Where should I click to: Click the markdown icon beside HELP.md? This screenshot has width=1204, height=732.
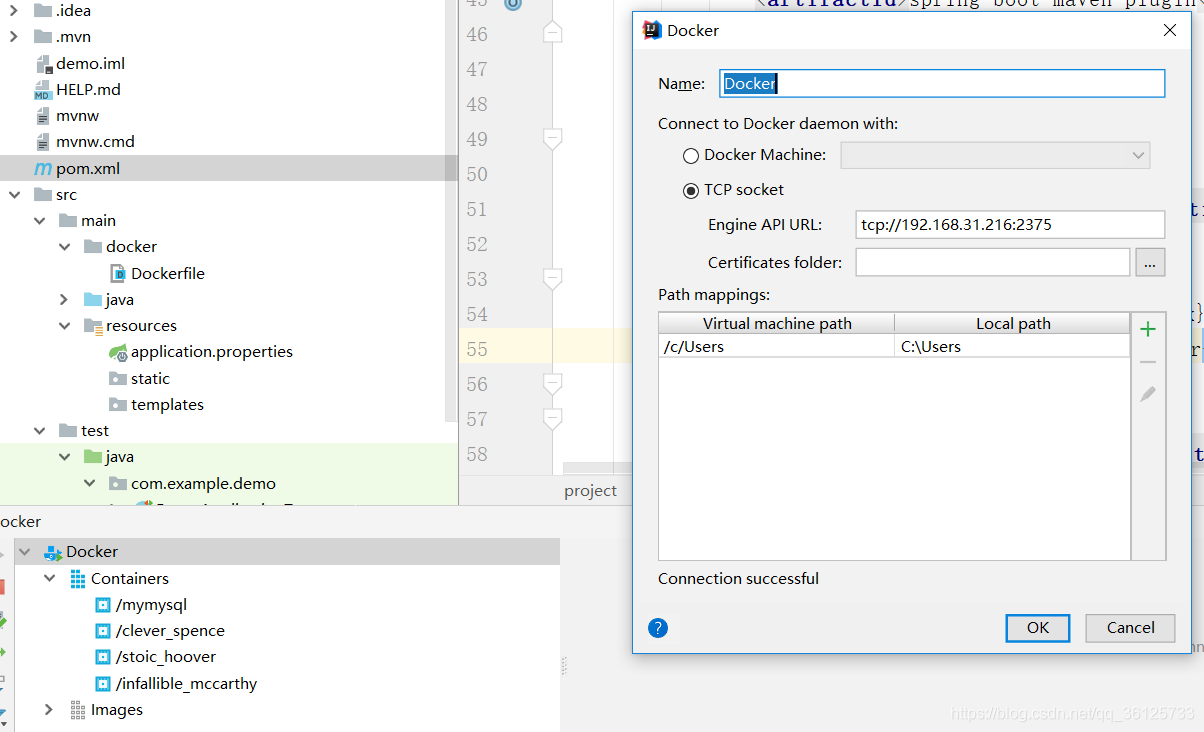[43, 89]
